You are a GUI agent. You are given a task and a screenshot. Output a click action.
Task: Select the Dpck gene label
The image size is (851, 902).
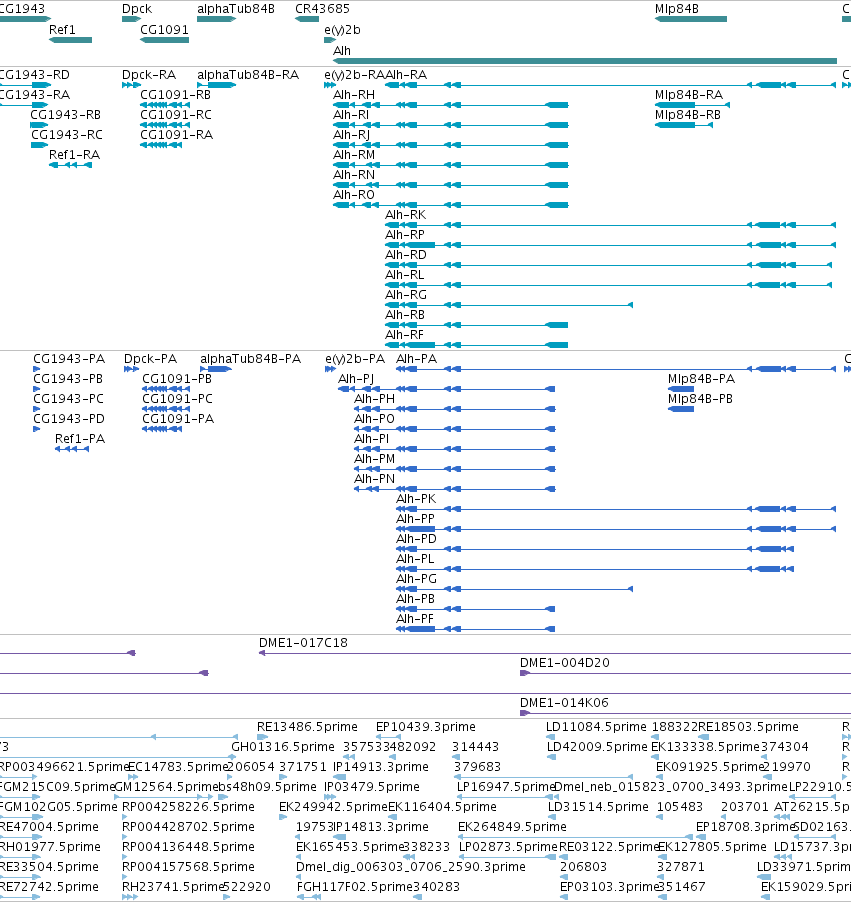pos(137,9)
